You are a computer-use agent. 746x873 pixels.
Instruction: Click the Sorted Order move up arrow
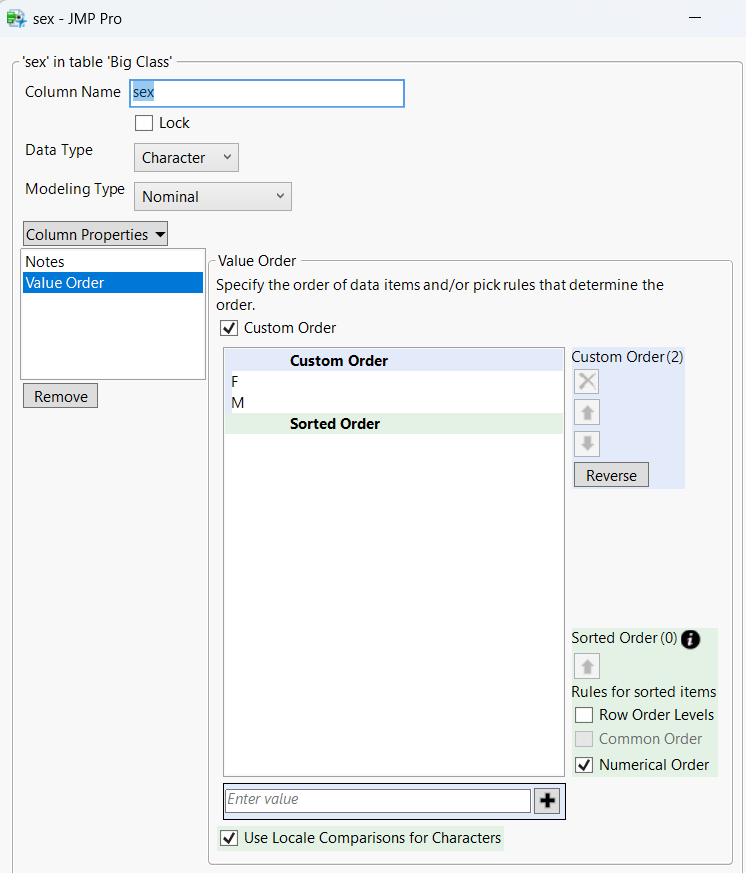(x=587, y=666)
